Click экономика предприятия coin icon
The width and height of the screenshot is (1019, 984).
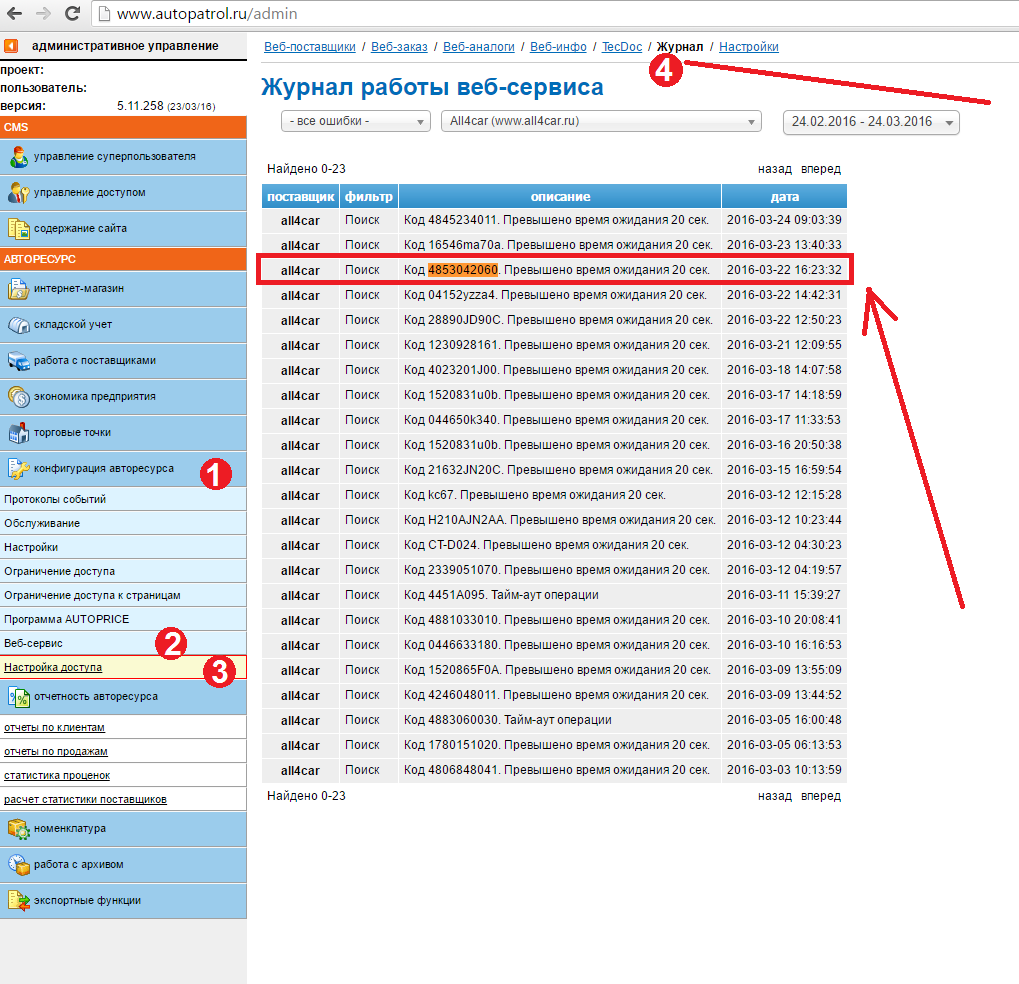(18, 396)
